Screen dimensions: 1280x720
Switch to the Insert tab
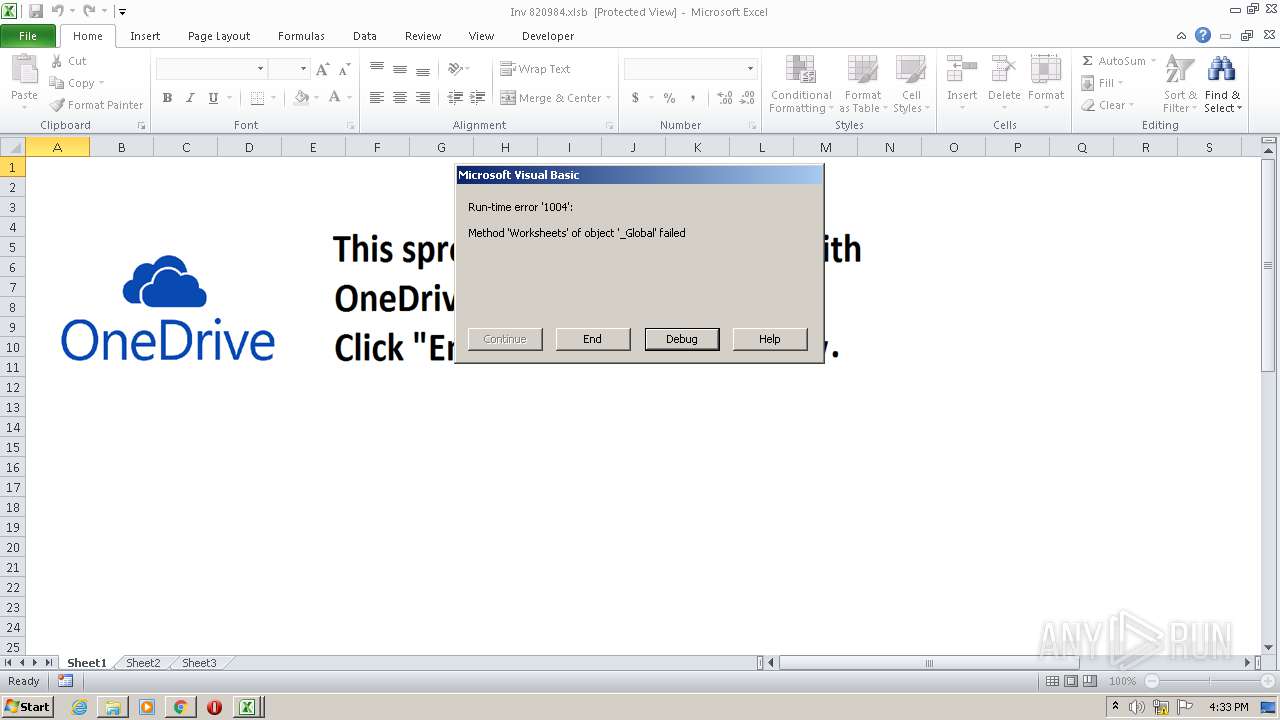tap(145, 36)
